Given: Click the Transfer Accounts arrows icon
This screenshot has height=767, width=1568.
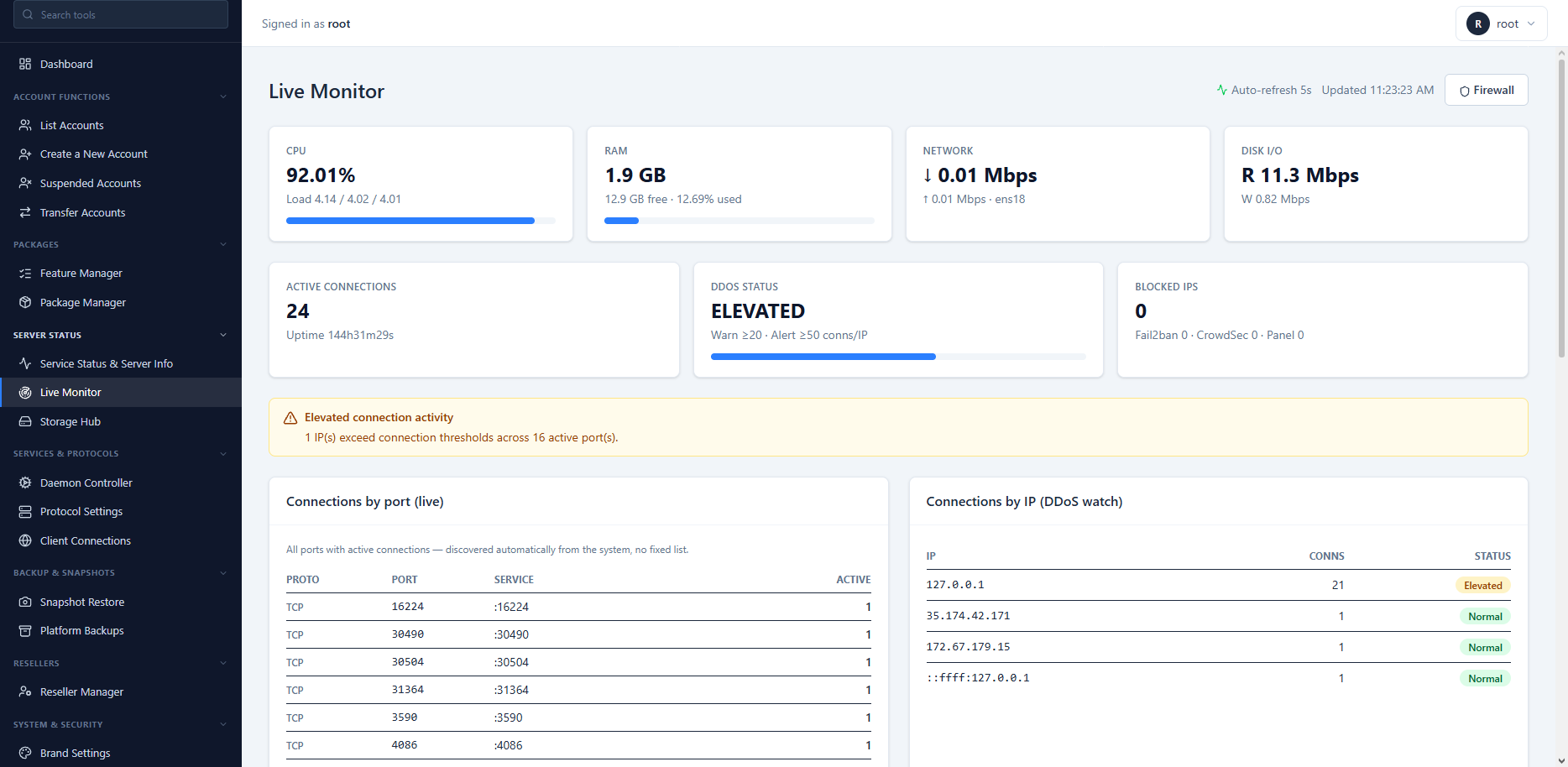Looking at the screenshot, I should [x=25, y=212].
